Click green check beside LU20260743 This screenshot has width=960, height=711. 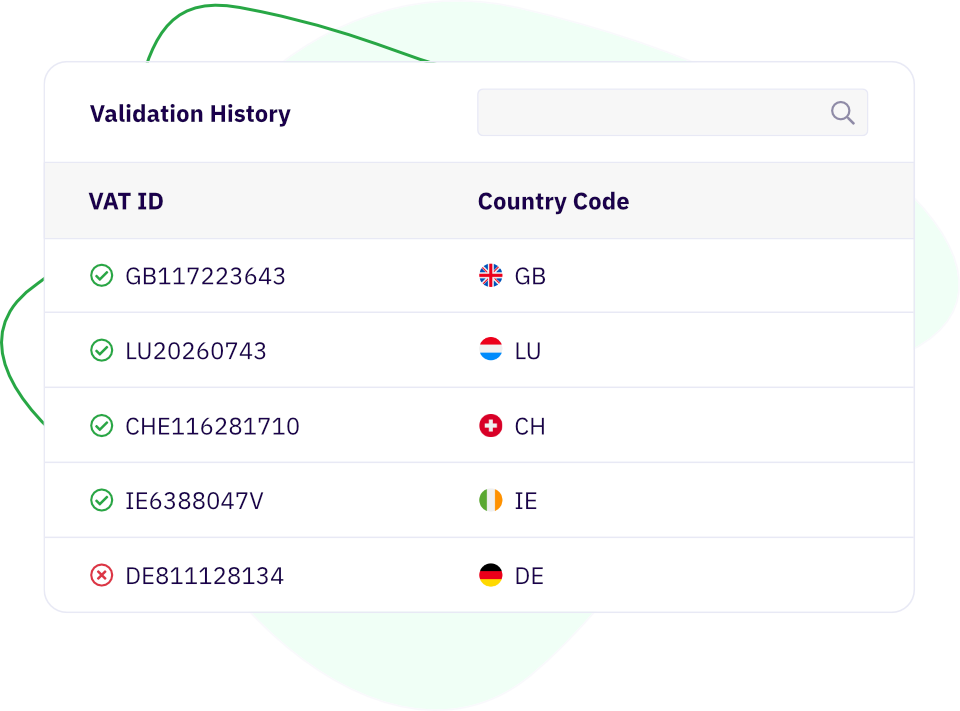101,351
